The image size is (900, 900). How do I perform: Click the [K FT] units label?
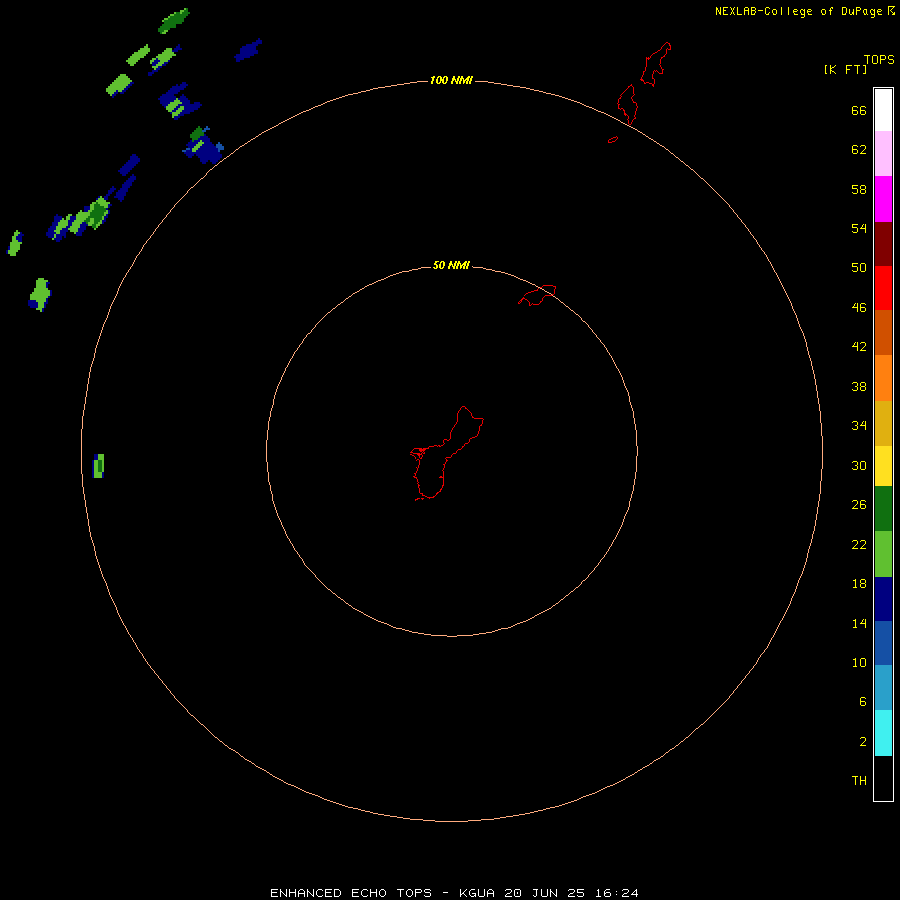point(845,69)
